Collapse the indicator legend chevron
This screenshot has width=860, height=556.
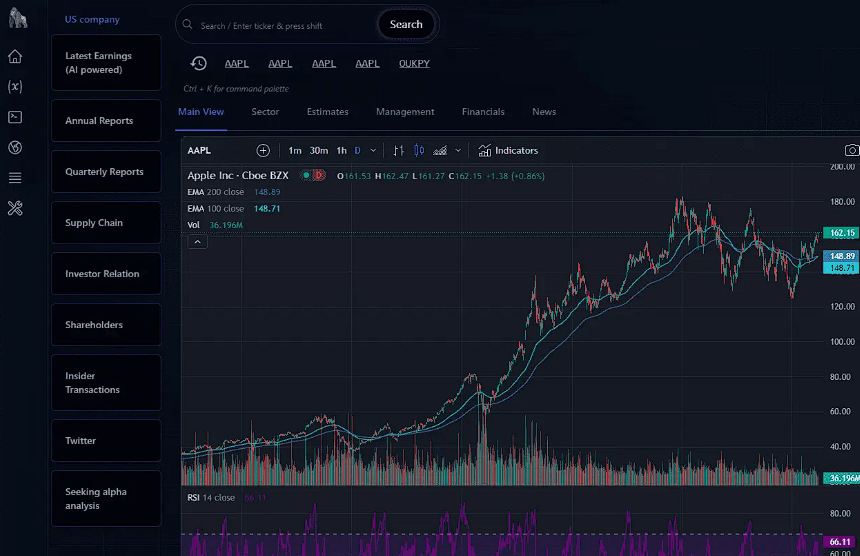(x=197, y=242)
